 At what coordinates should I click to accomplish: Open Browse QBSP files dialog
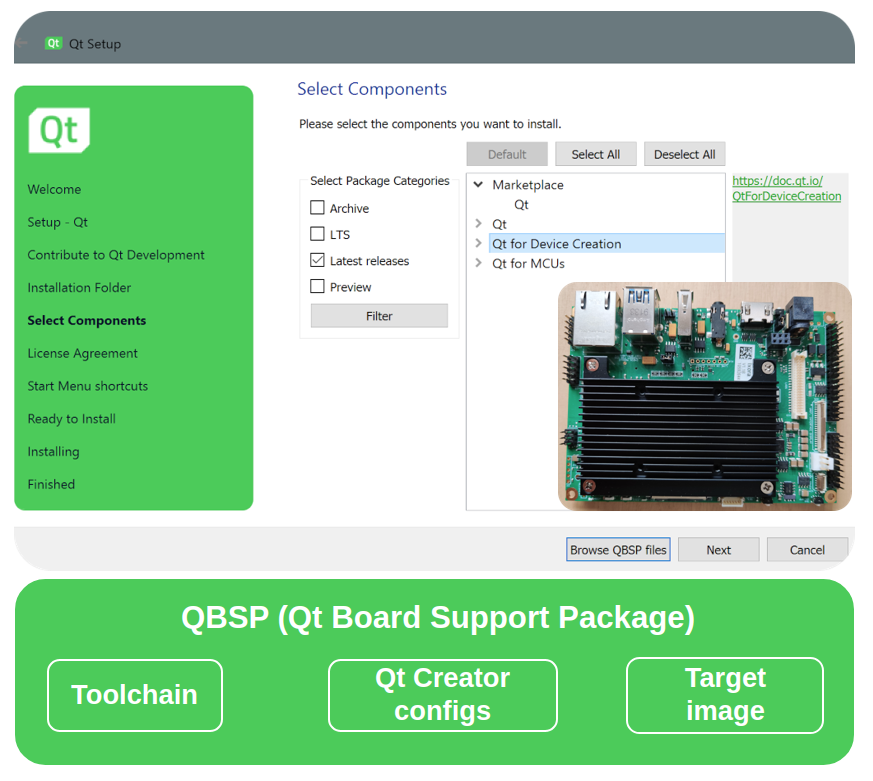click(618, 549)
